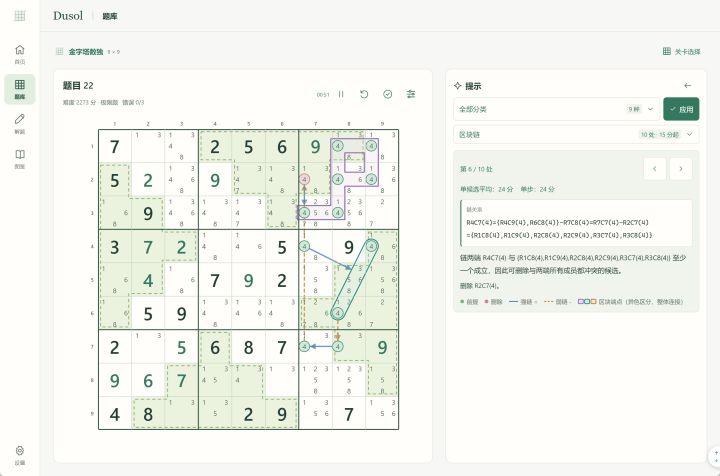This screenshot has width=720, height=476.
Task: Close hint panel with back arrow
Action: 687,86
